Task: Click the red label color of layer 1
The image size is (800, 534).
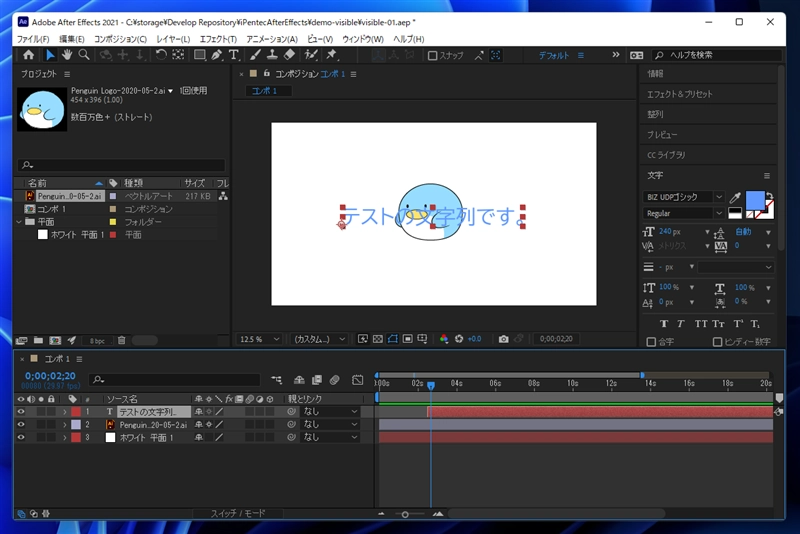Action: (76, 412)
